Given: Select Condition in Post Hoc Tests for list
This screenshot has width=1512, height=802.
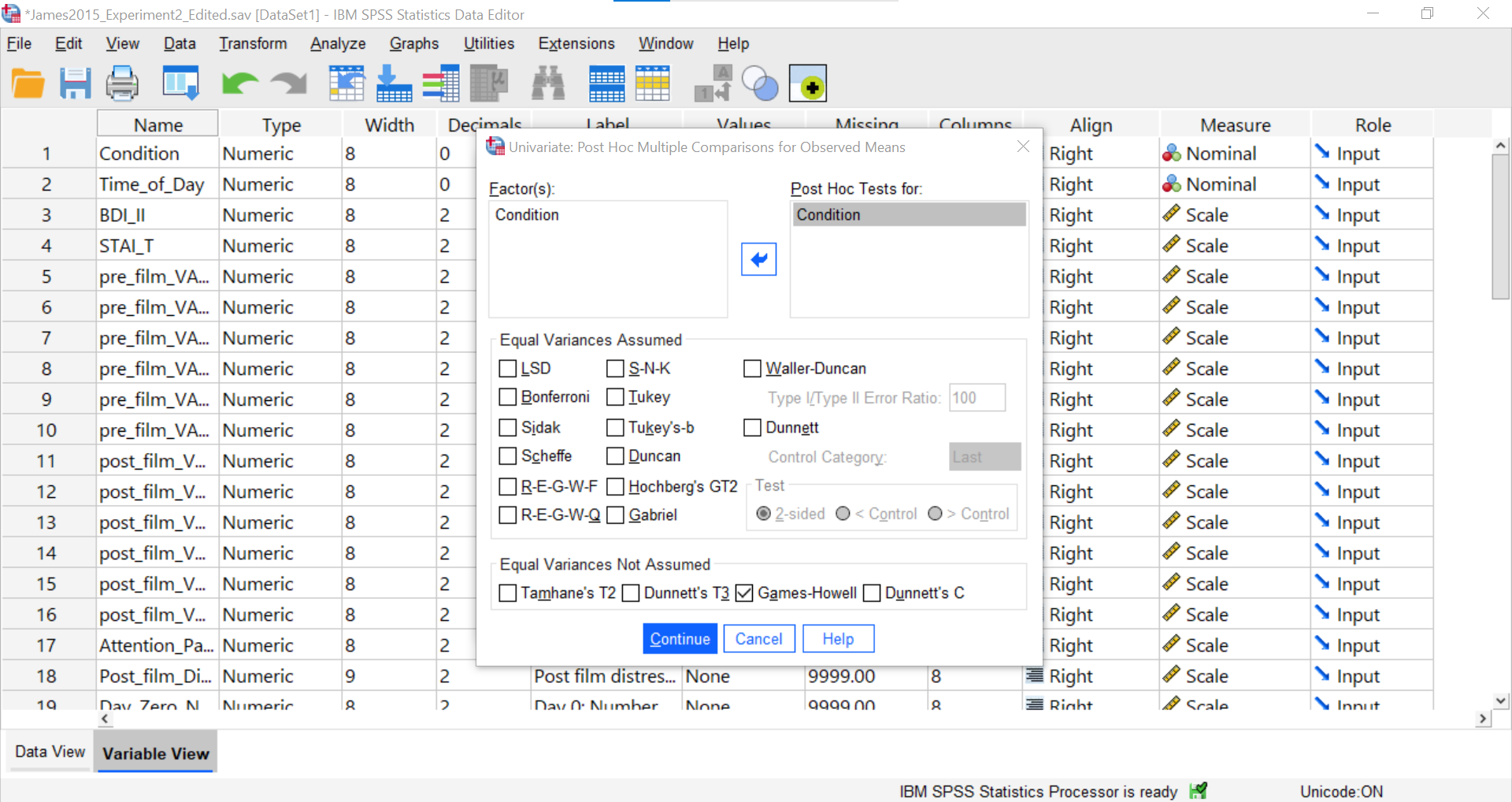Looking at the screenshot, I should click(x=910, y=214).
